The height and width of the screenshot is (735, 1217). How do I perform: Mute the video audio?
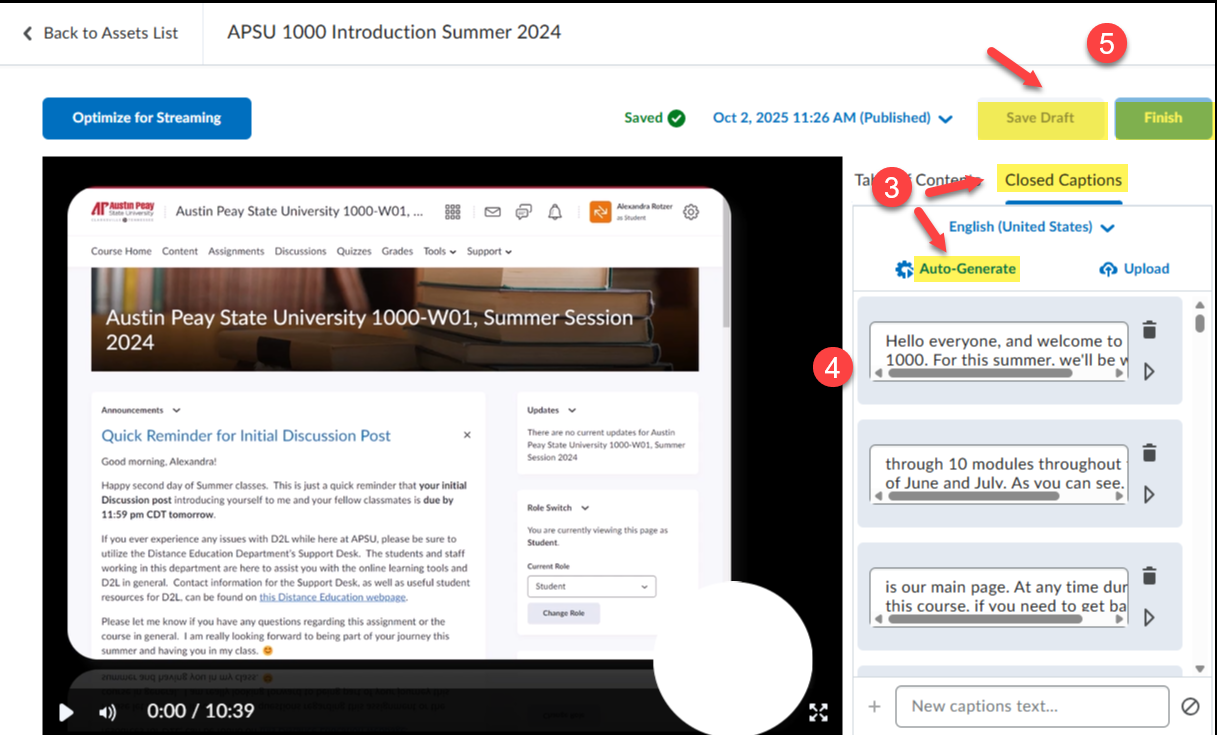pos(106,712)
